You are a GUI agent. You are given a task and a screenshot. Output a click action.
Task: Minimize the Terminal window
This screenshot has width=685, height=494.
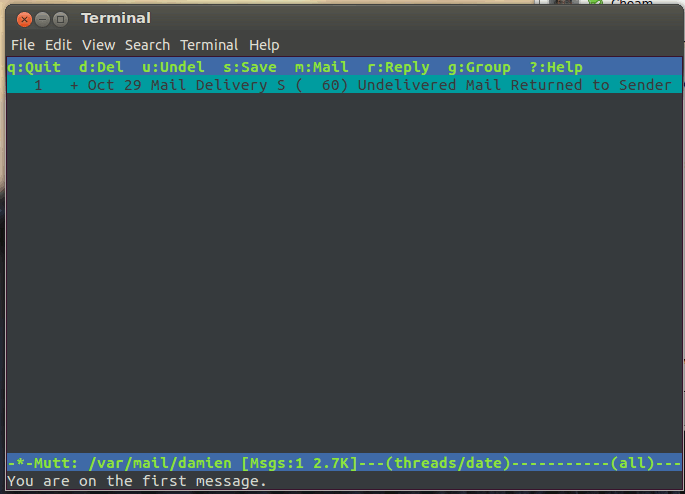coord(42,19)
